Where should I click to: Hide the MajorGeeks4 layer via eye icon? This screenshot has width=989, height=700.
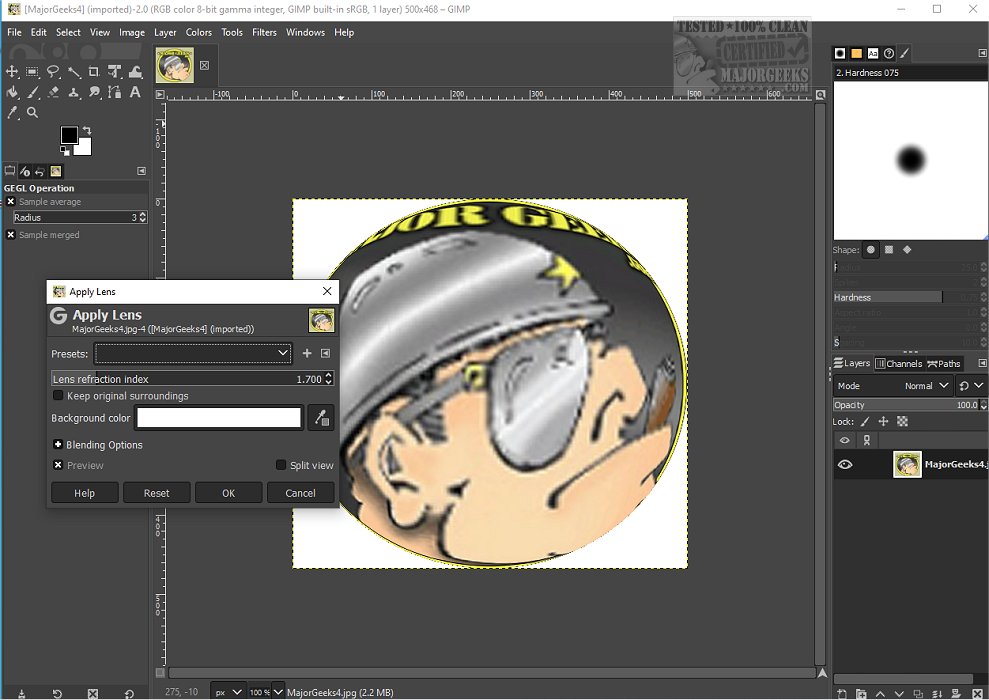(x=845, y=465)
